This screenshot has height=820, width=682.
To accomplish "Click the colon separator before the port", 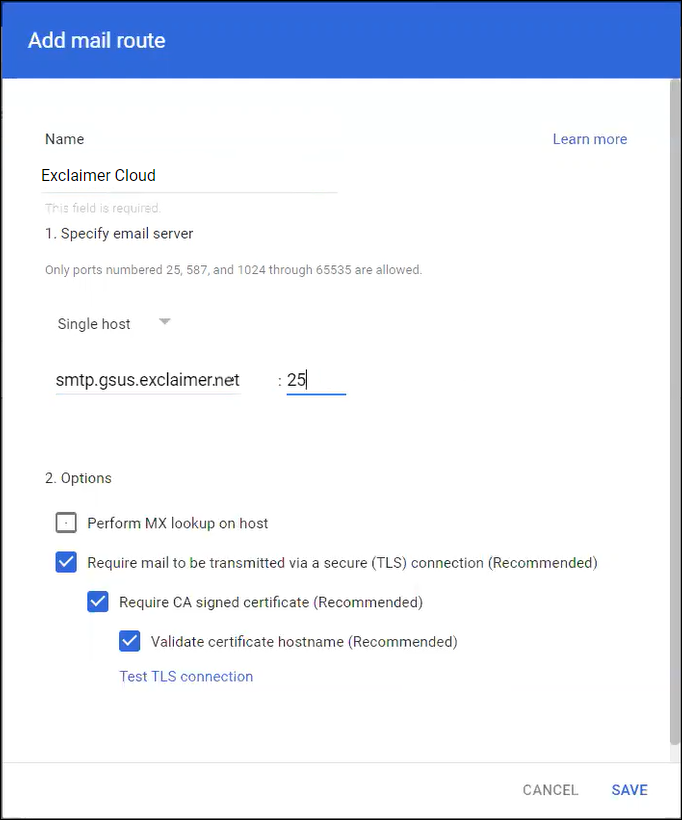I will click(x=280, y=380).
